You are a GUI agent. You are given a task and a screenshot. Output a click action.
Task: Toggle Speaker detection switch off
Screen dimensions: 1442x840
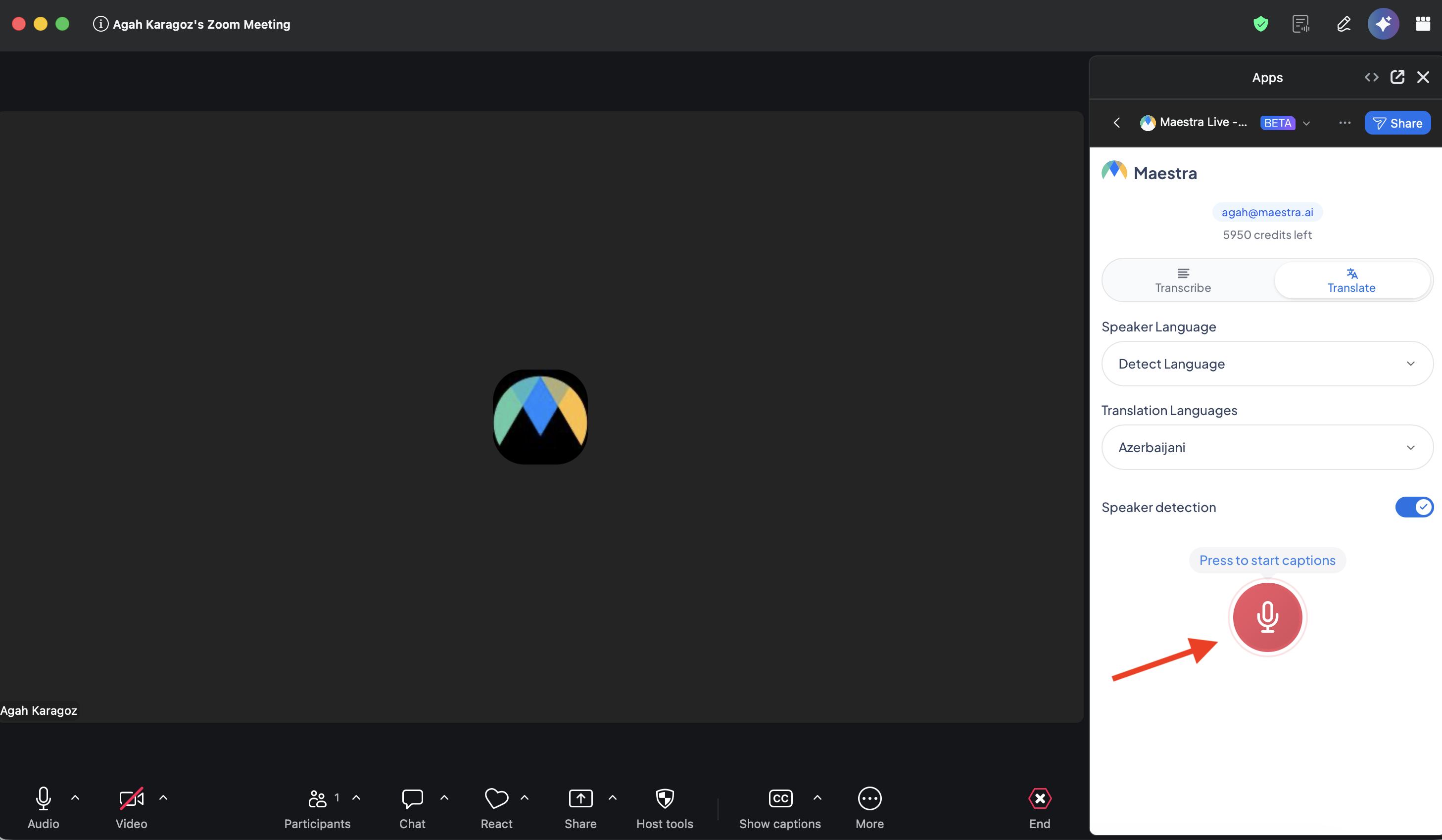click(x=1413, y=508)
